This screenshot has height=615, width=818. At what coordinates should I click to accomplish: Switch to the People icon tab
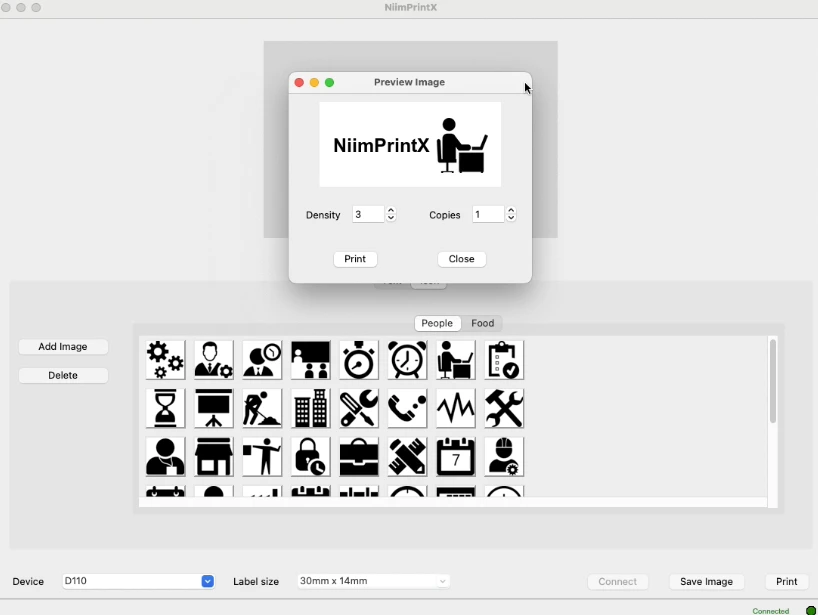[437, 323]
